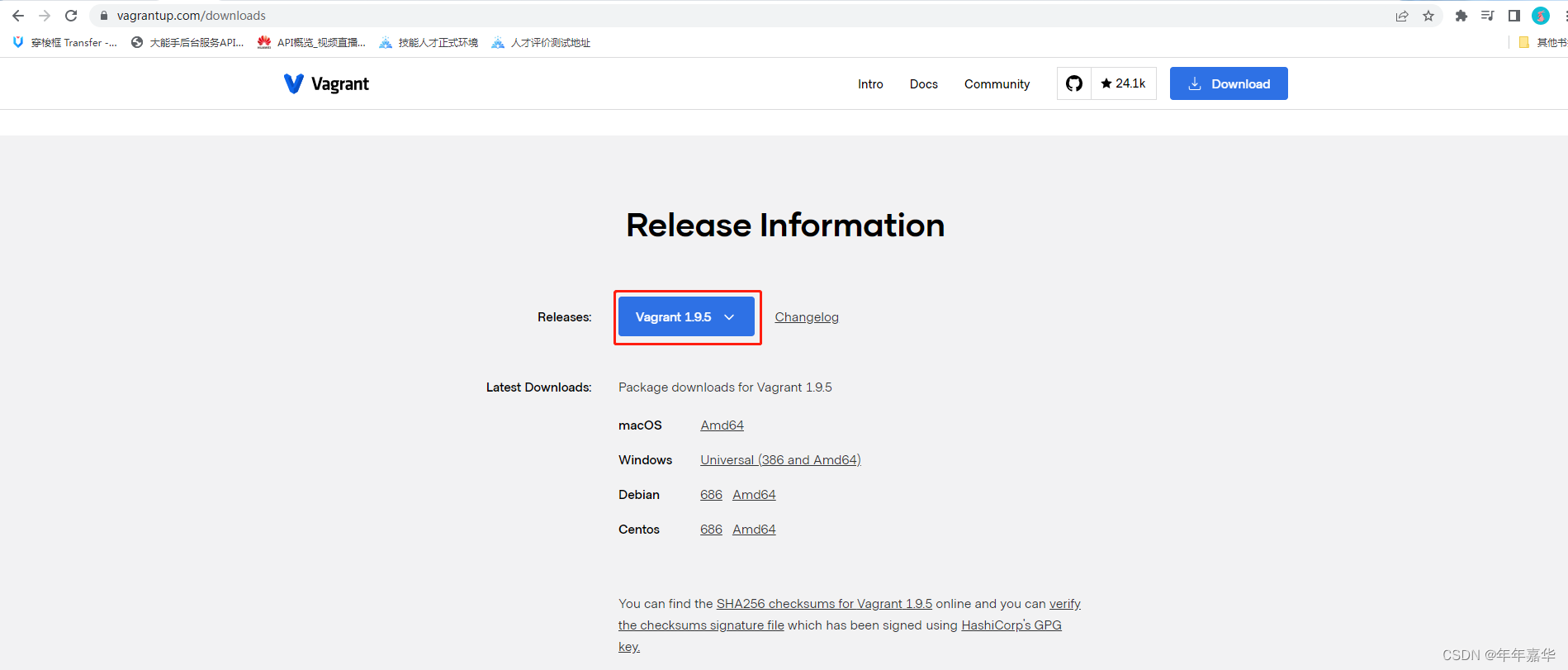Open the checksums signature file link
The height and width of the screenshot is (670, 1568).
click(x=701, y=625)
